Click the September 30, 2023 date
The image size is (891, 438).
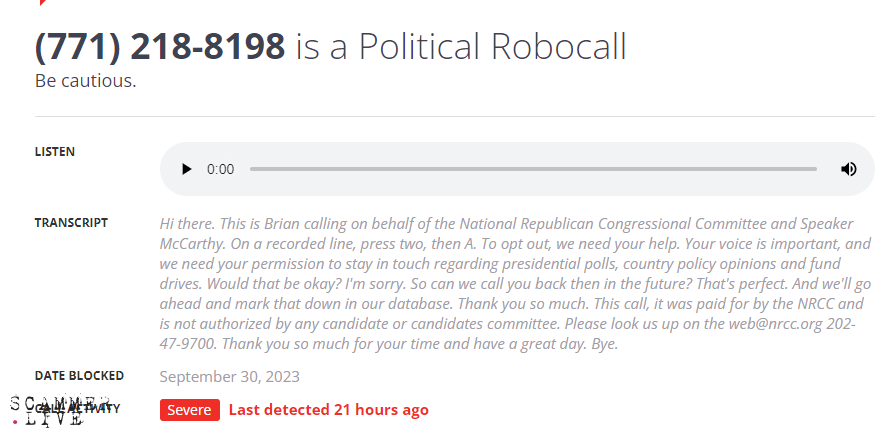[229, 377]
